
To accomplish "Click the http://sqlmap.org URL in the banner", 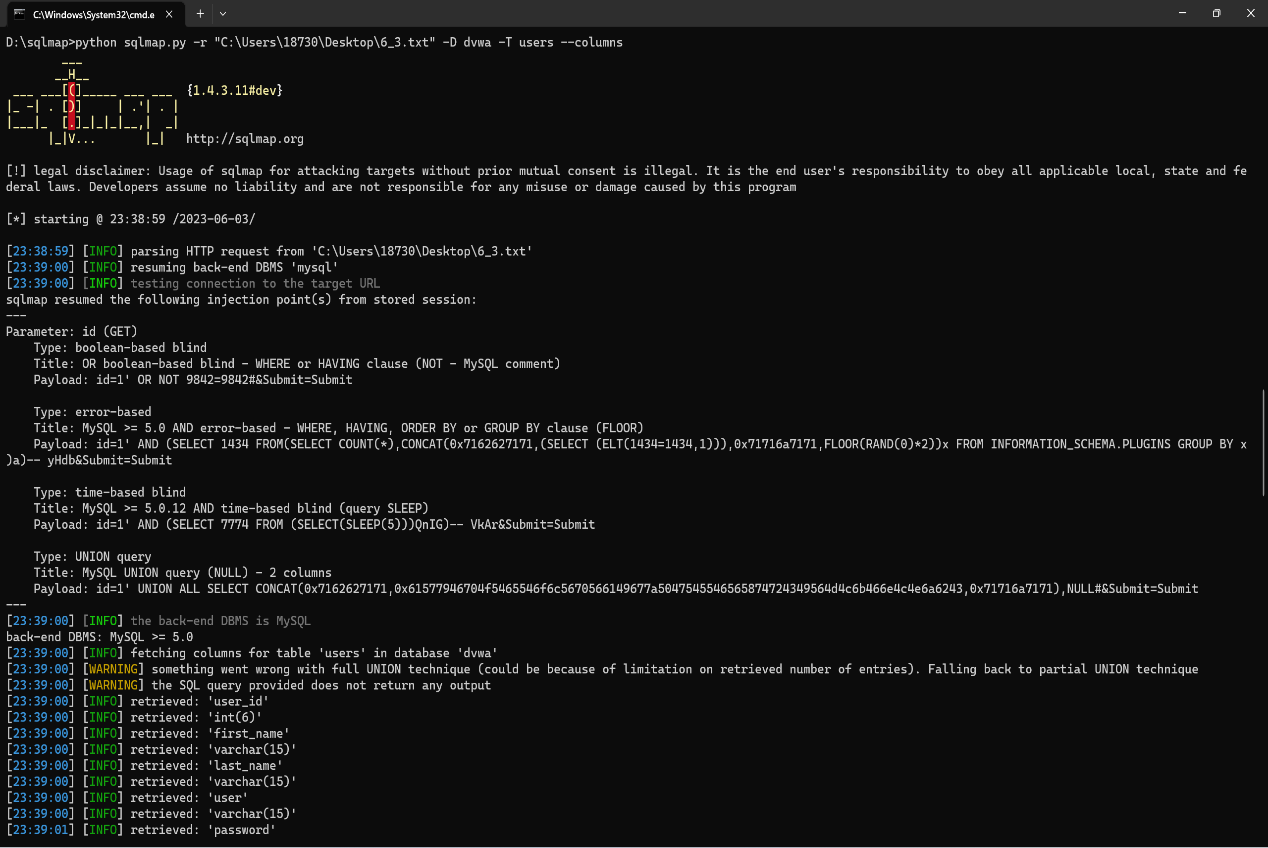I will click(245, 139).
